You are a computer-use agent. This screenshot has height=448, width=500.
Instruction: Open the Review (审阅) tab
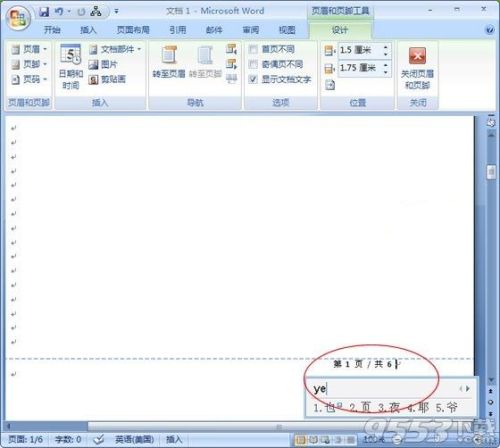(251, 30)
